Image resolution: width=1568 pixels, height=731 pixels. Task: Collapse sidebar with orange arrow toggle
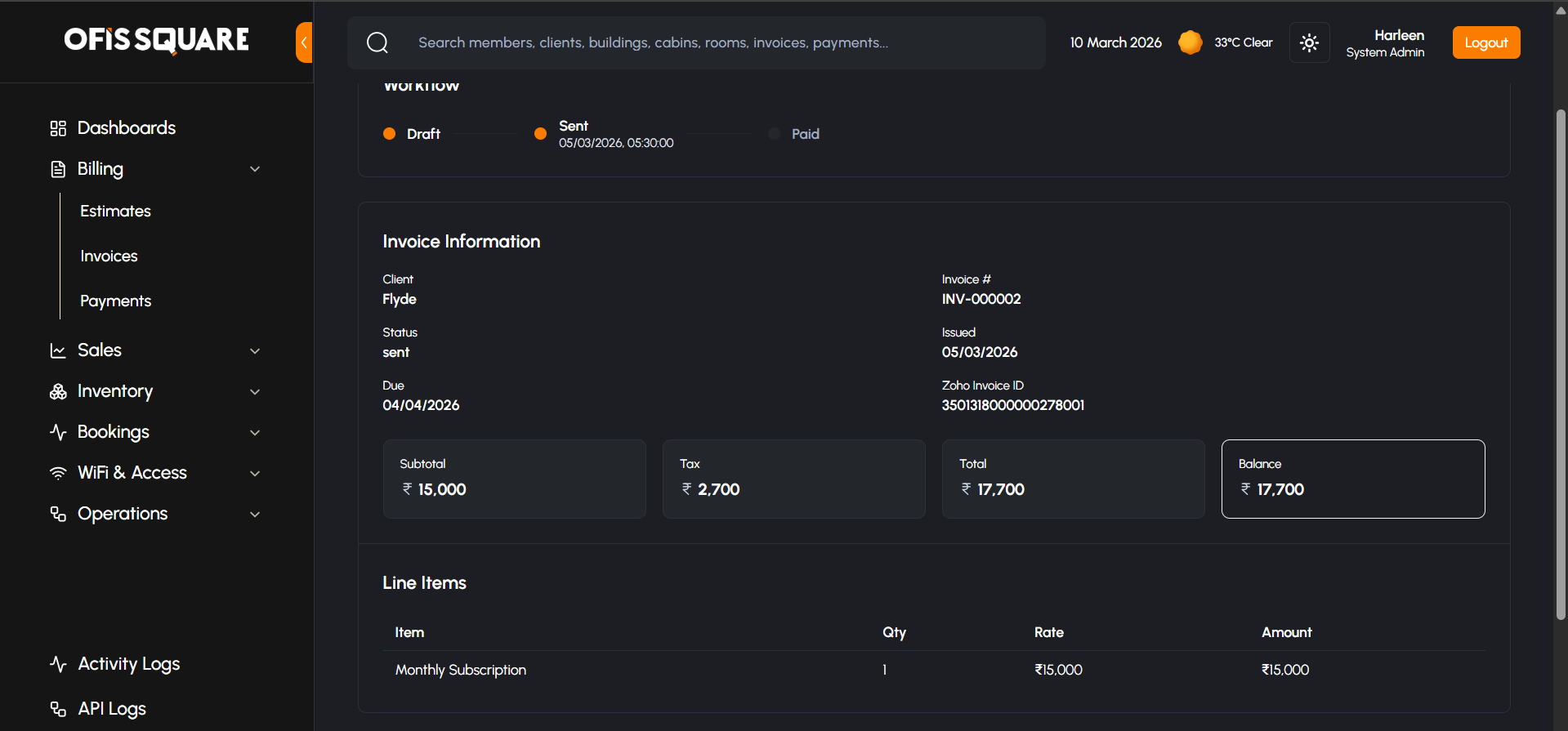[x=304, y=42]
